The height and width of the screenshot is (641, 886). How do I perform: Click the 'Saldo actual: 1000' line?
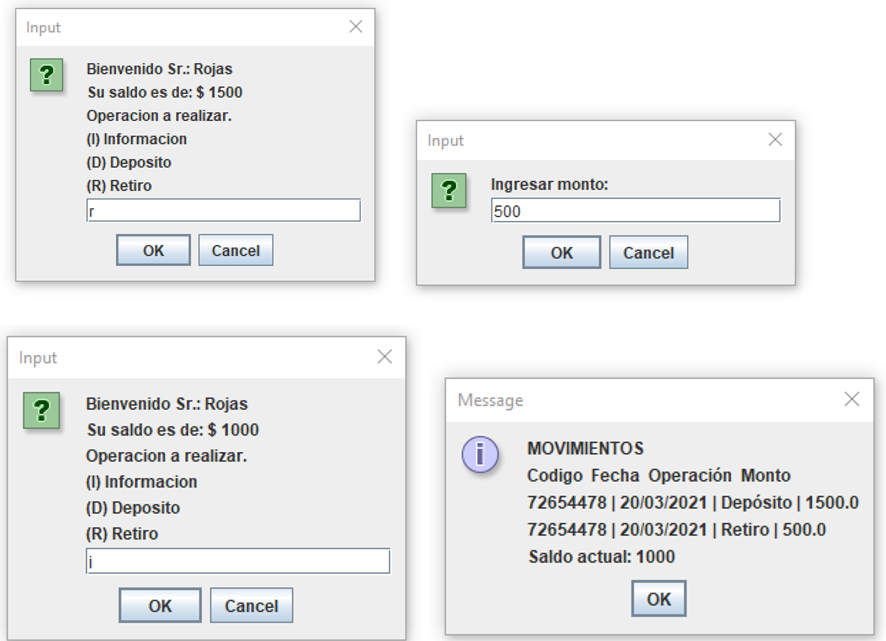coord(602,557)
